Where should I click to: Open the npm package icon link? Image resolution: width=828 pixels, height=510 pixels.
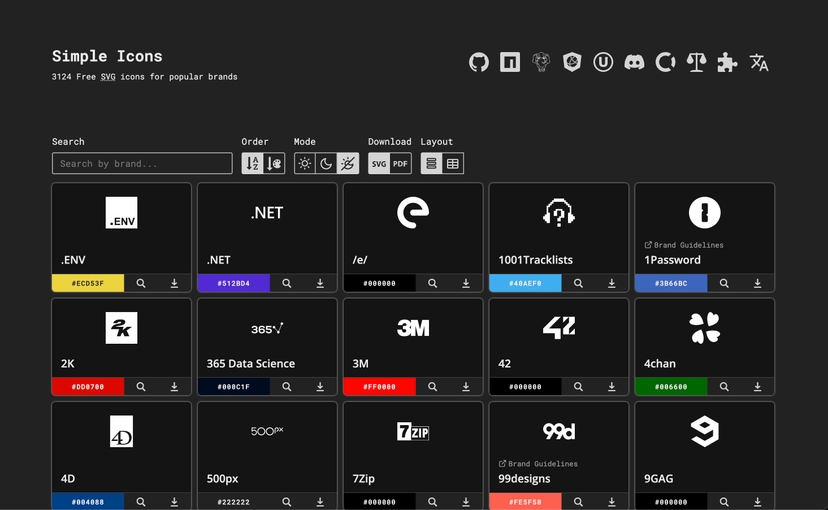tap(510, 63)
